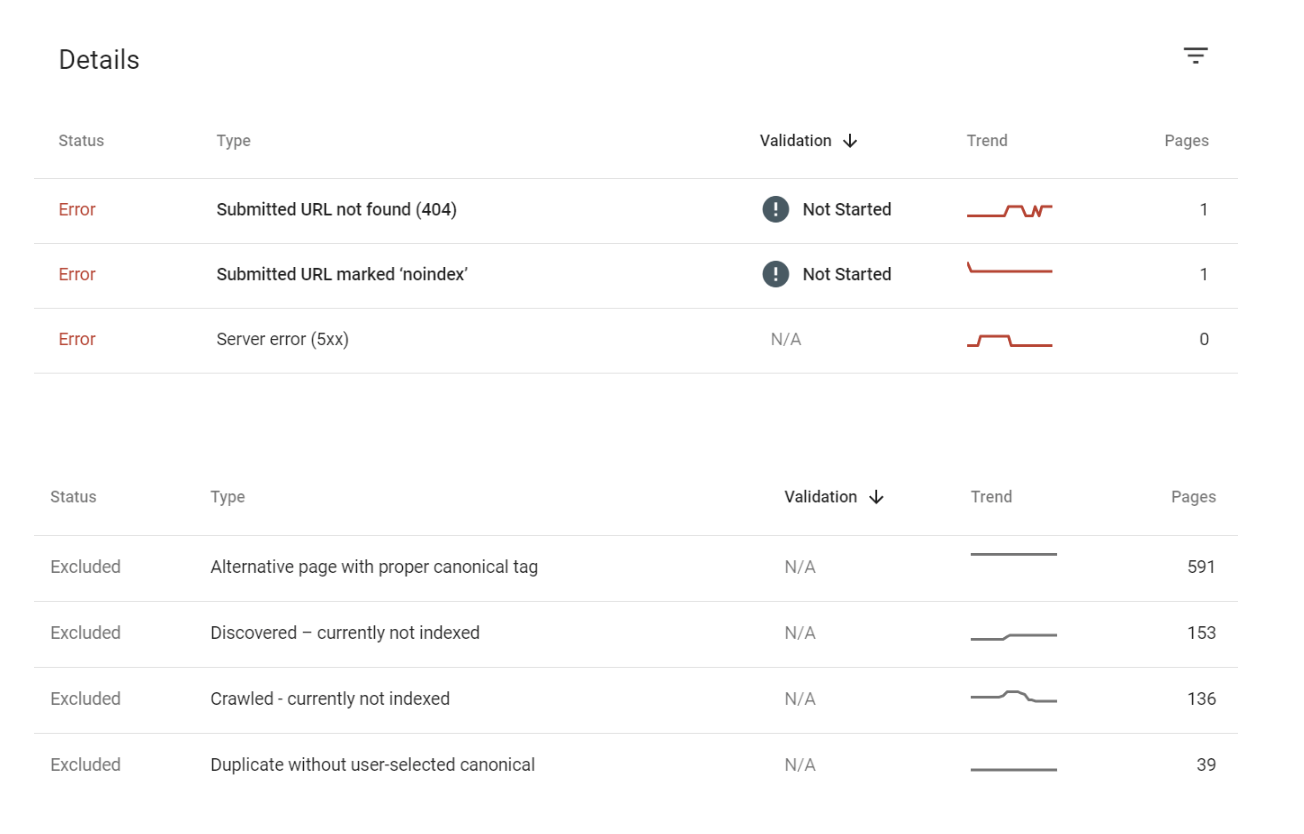The height and width of the screenshot is (834, 1304).
Task: Sort errors table by Validation column header
Action: 795,141
